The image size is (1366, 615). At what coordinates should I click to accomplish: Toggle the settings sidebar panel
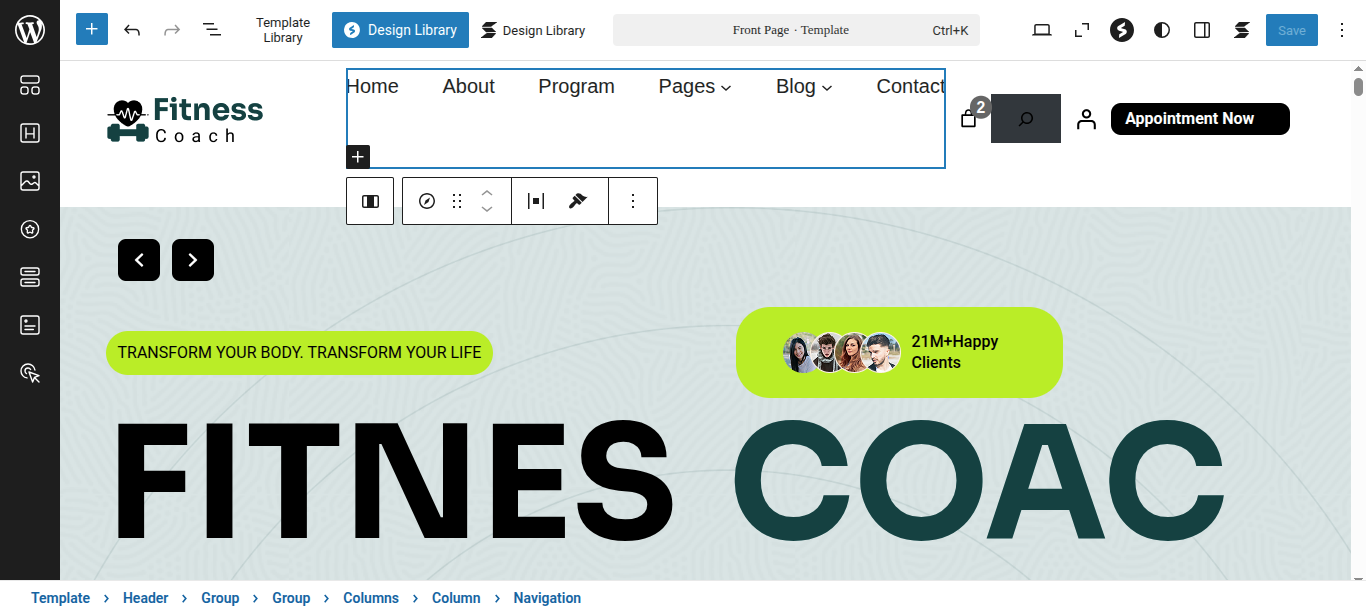(x=1202, y=30)
